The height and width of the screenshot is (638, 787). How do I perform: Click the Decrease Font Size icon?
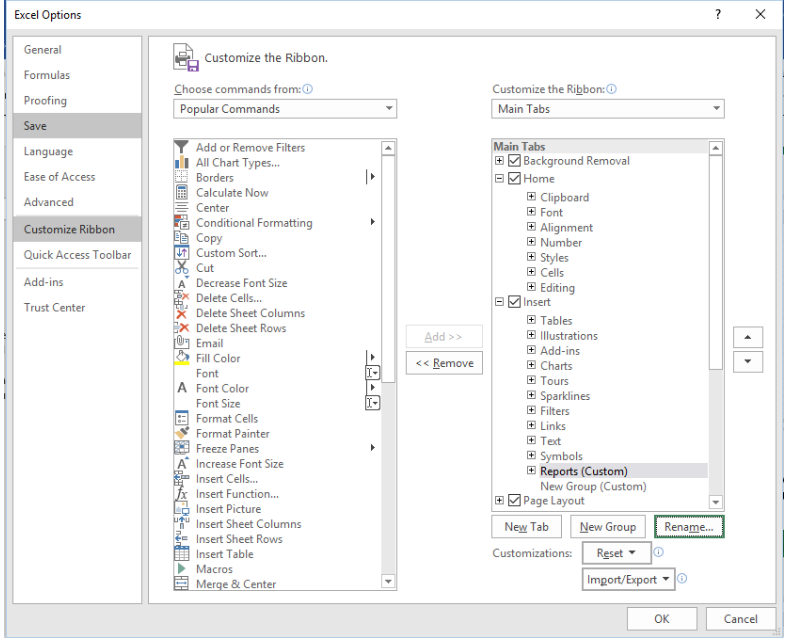181,283
